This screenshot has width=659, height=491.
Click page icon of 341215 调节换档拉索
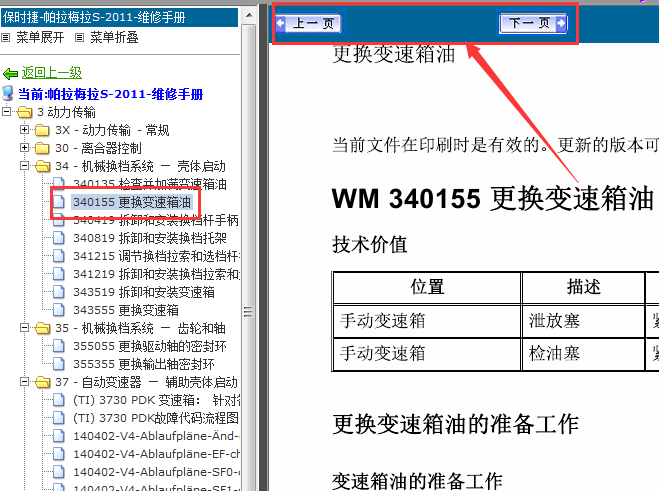pos(59,256)
